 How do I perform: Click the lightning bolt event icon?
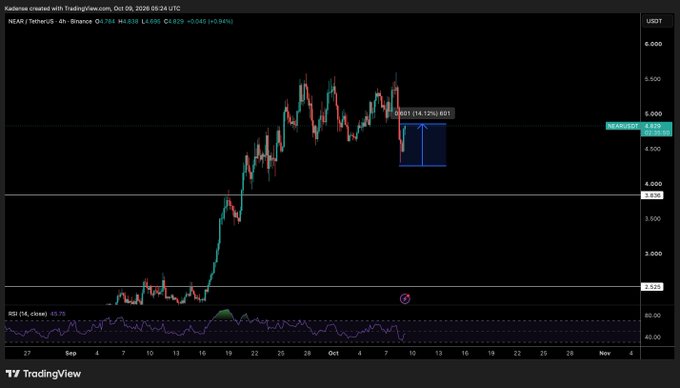pyautogui.click(x=405, y=299)
